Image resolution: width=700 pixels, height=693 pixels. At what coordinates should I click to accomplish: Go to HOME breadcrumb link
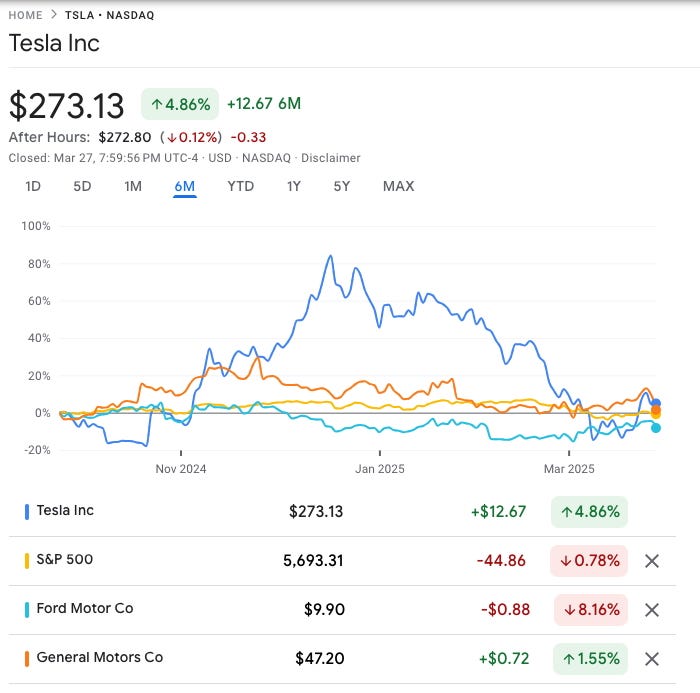(x=25, y=15)
